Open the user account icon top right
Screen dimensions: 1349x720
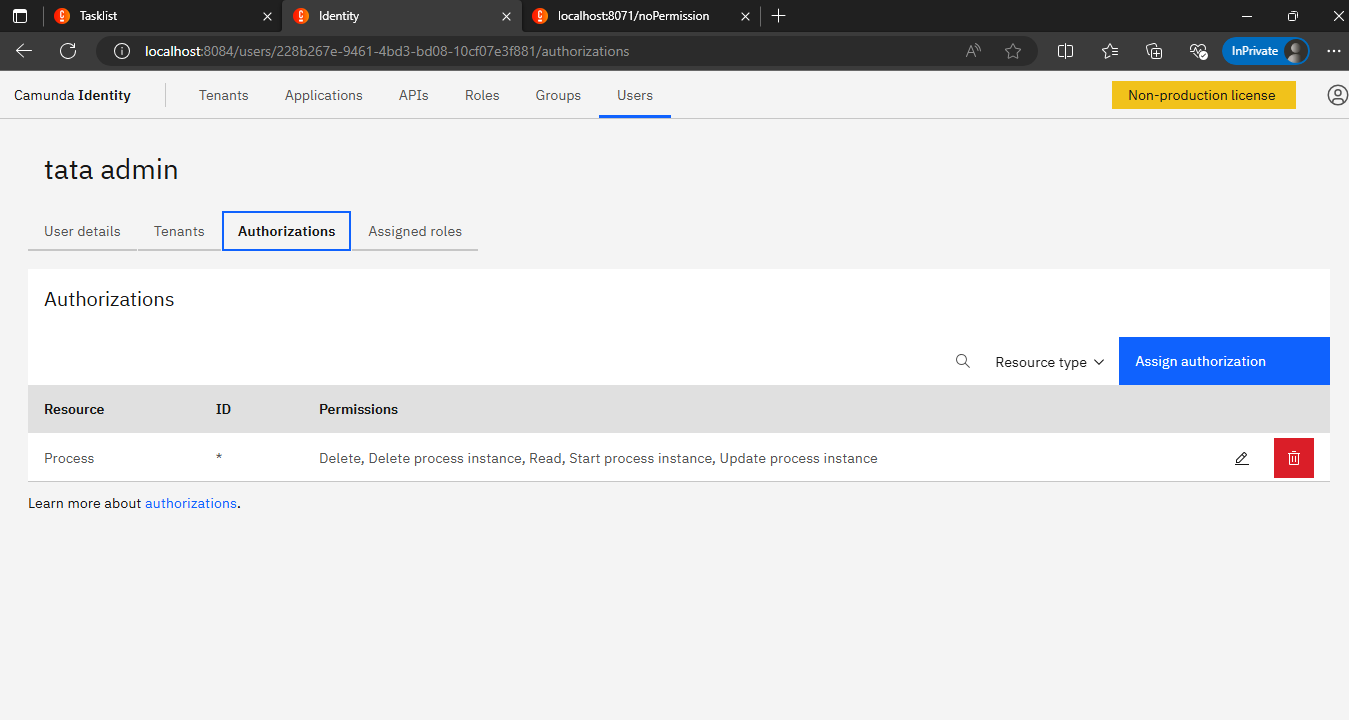(1337, 95)
